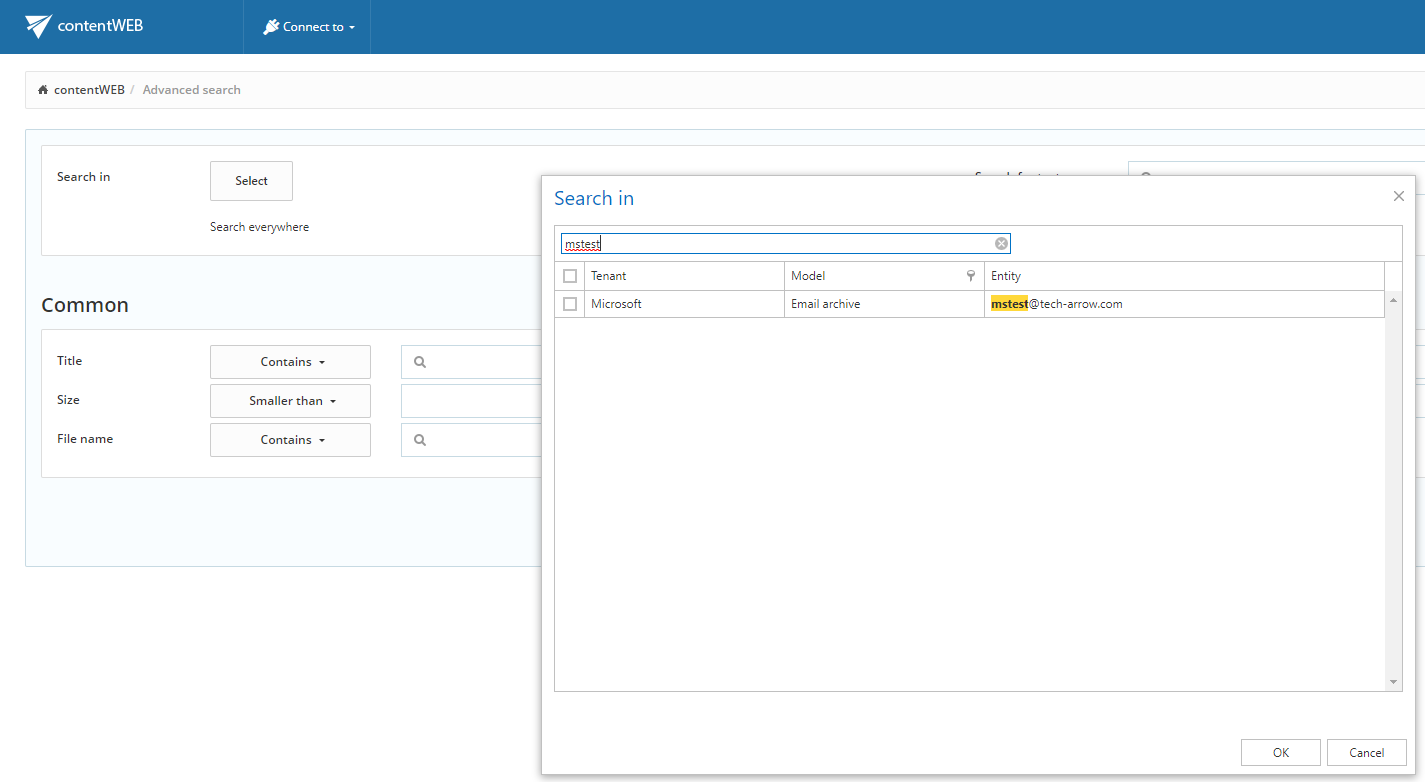
Task: Check the Microsoft tenant row checkbox
Action: [x=570, y=304]
